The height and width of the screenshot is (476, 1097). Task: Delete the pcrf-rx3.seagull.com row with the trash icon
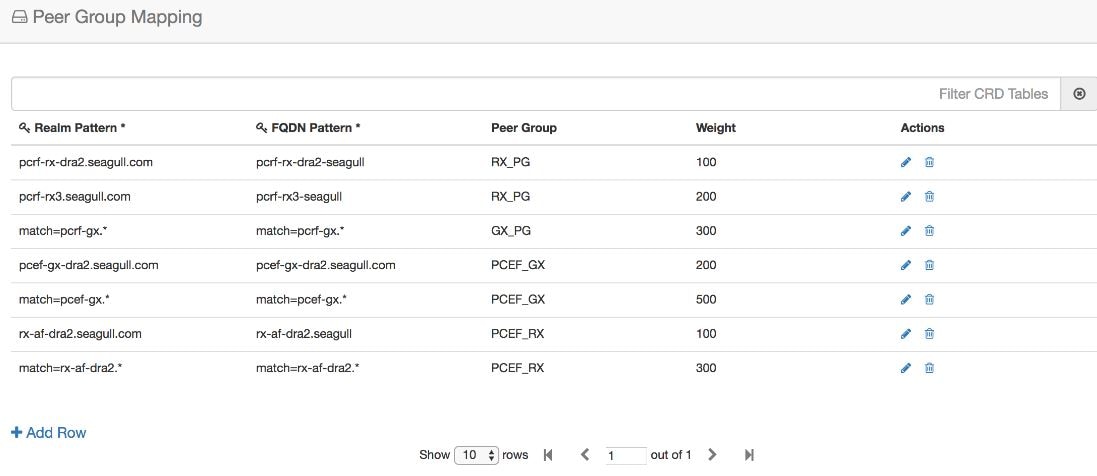click(x=929, y=197)
